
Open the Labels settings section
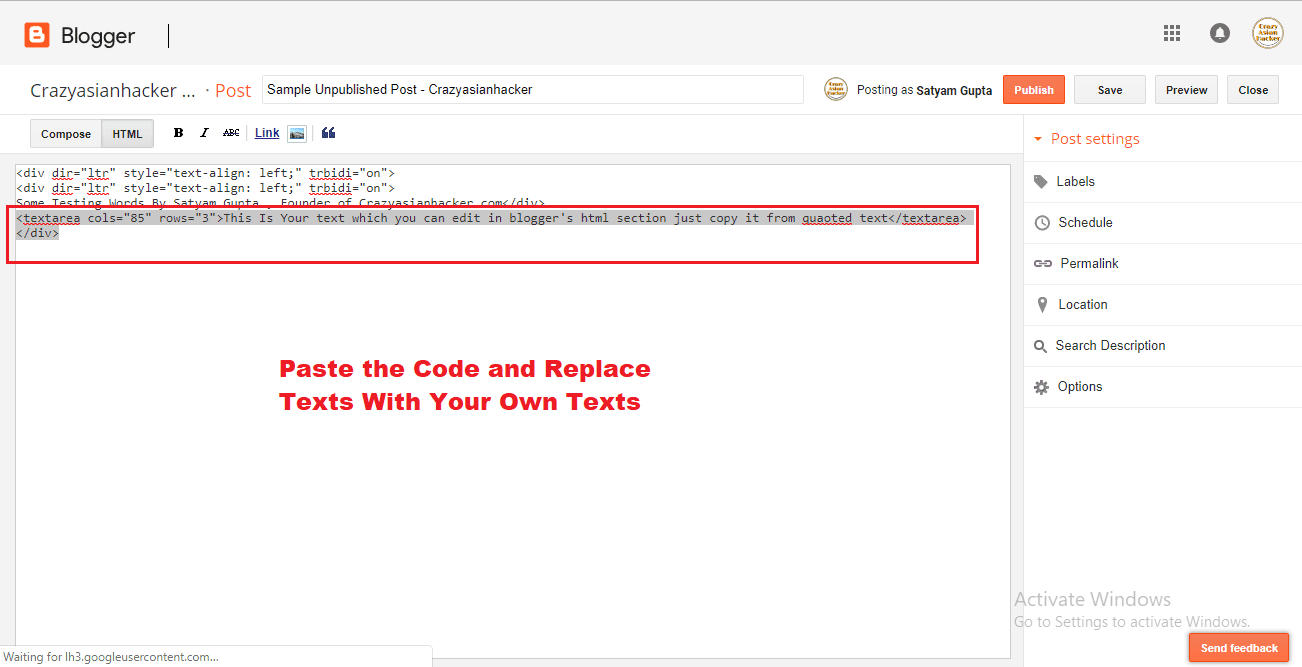click(x=1076, y=181)
